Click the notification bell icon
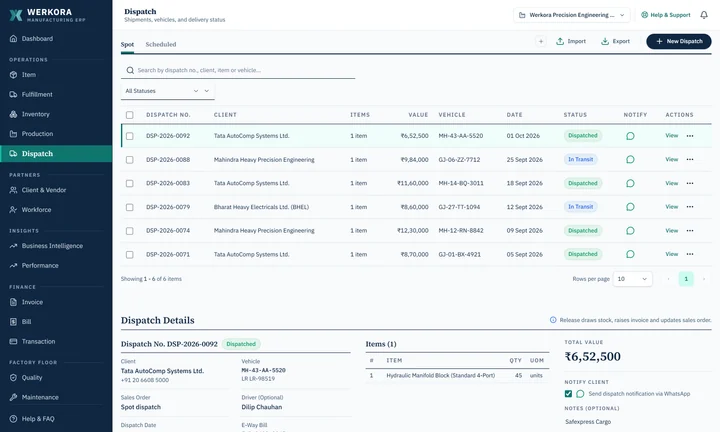 coord(703,15)
